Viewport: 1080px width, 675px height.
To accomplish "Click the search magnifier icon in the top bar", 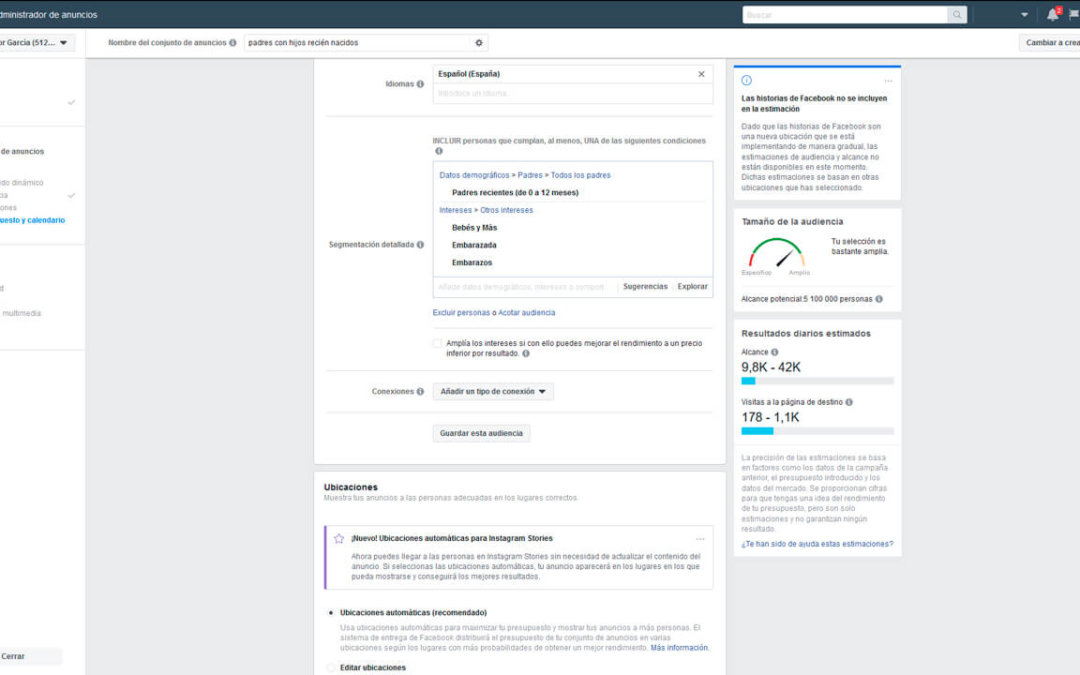I will [957, 14].
